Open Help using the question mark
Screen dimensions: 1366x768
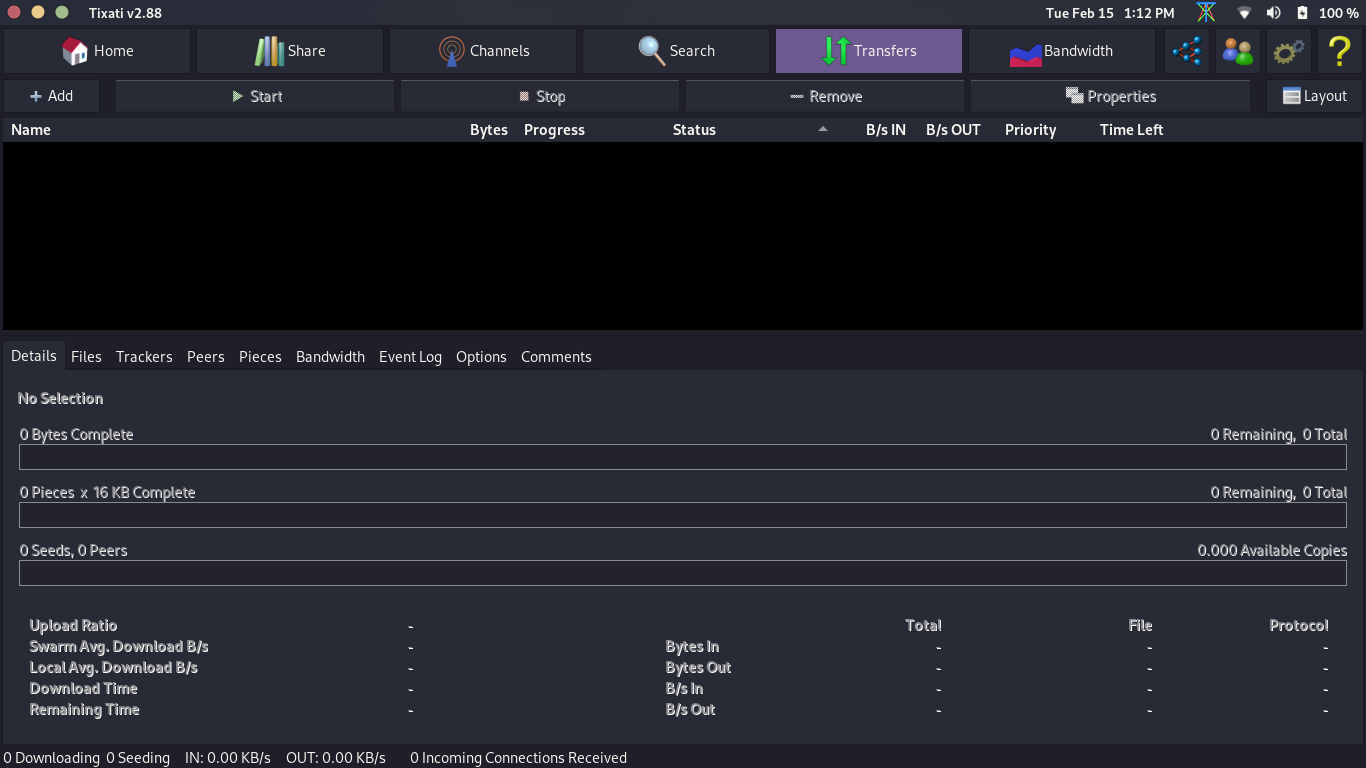point(1339,50)
